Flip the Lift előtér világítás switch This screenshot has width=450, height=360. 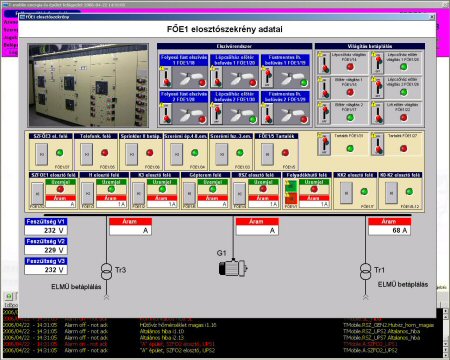tap(378, 113)
